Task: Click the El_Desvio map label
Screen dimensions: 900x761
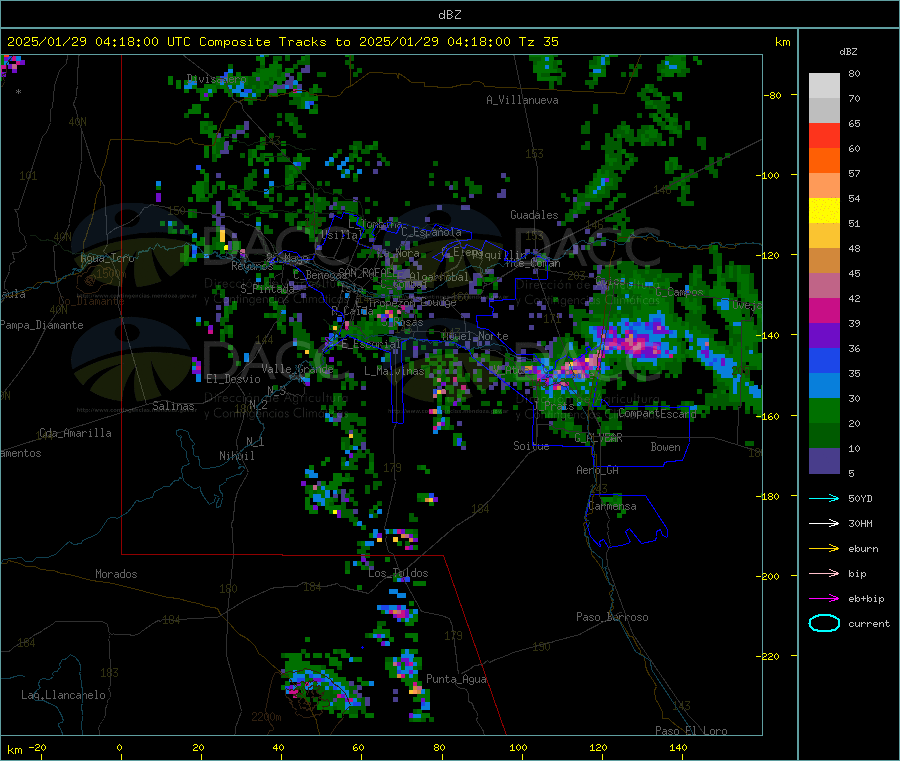Action: [x=234, y=379]
